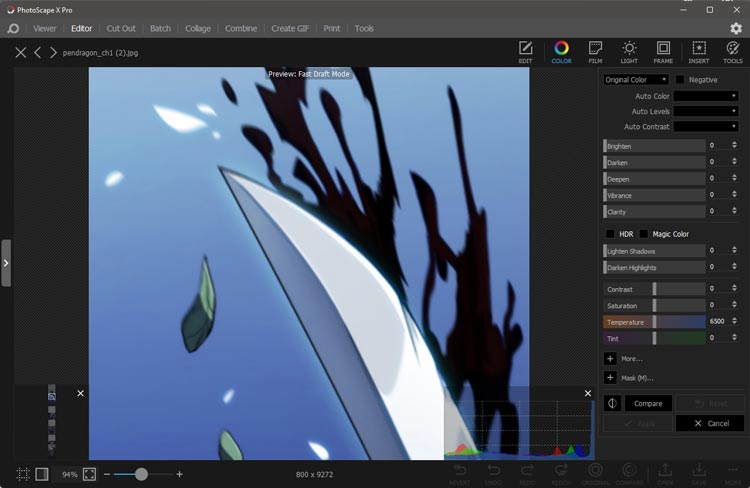Enable the HDR checkbox
Viewport: 750px width, 488px height.
(x=610, y=234)
